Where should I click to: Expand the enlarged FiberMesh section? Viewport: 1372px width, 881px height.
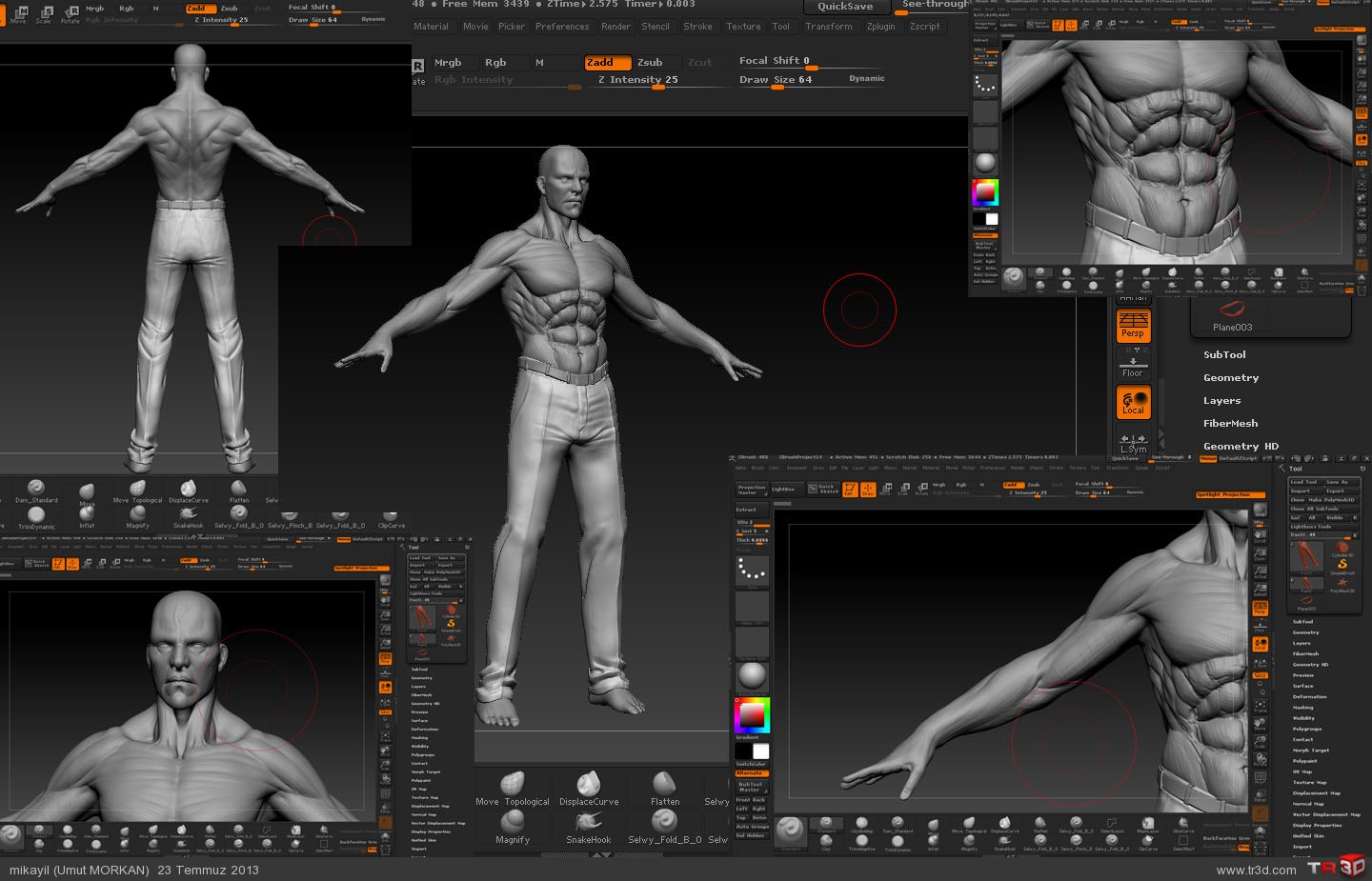(x=1230, y=423)
